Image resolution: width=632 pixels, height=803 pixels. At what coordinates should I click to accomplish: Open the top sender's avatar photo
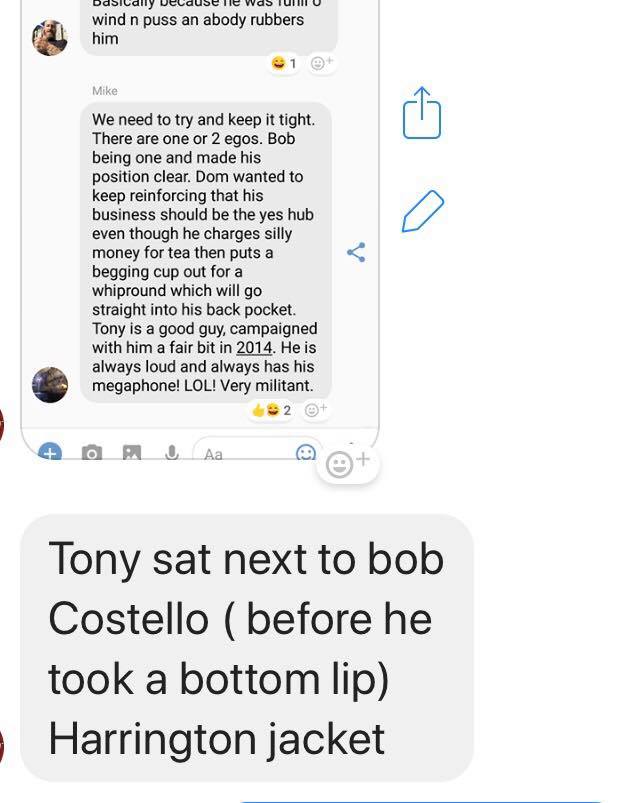(50, 37)
